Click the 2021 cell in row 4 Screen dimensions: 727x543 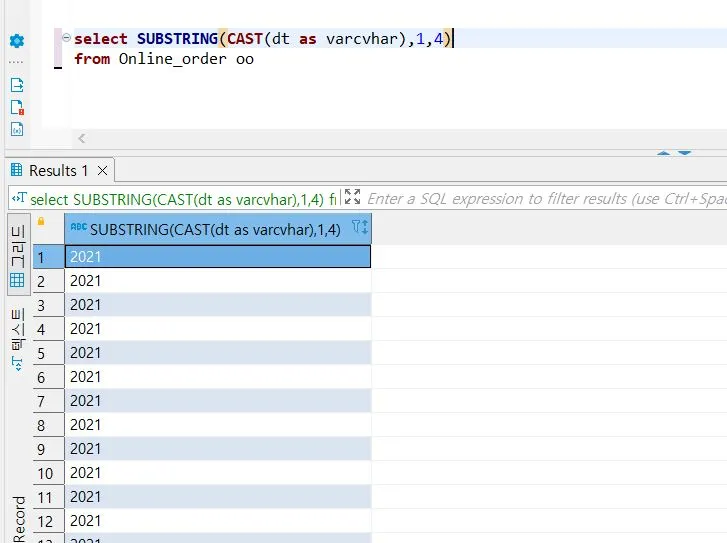point(218,329)
